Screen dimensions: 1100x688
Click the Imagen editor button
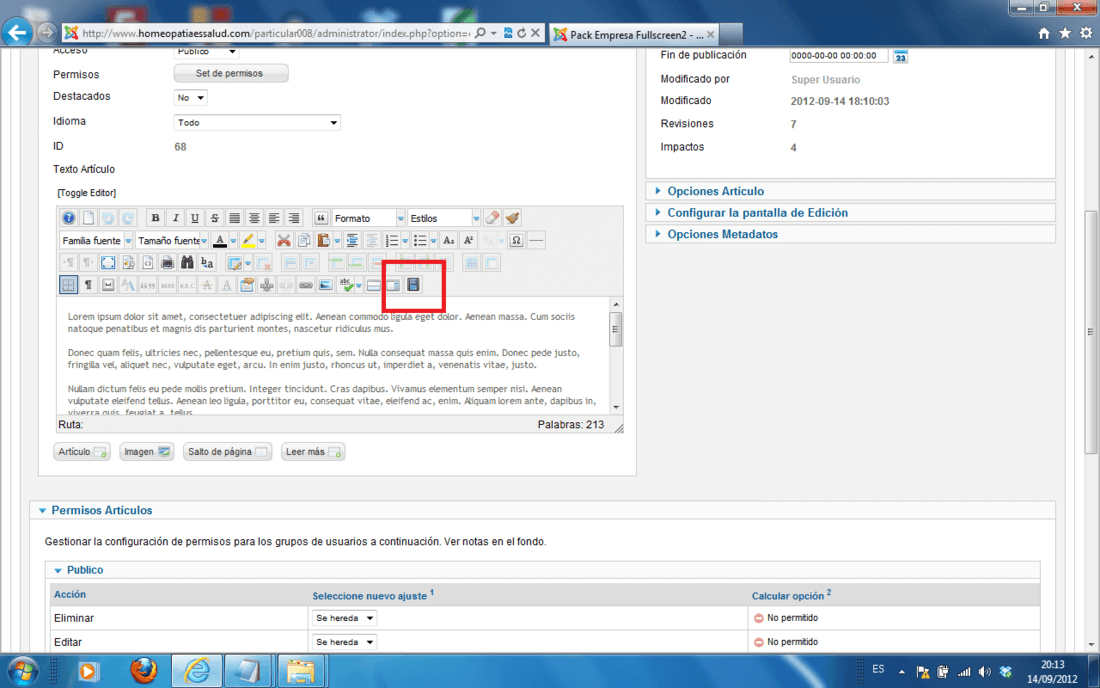coord(147,452)
